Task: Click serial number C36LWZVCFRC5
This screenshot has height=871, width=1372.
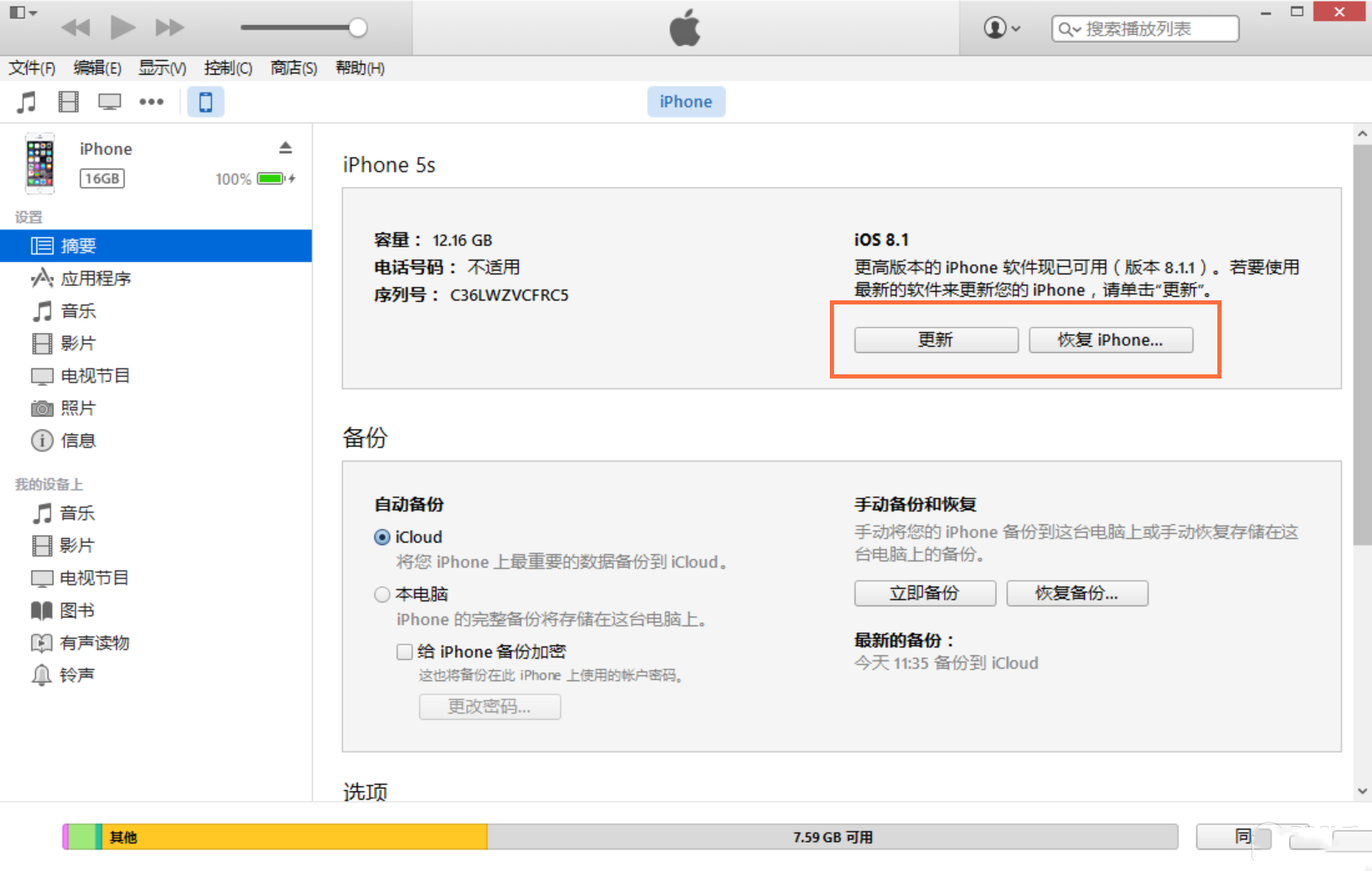Action: (509, 295)
